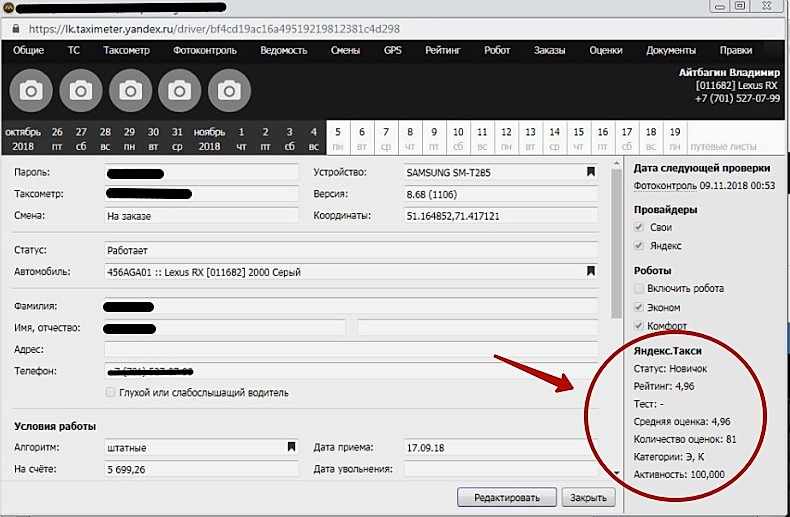Click the app icon in the title bar
Image resolution: width=790 pixels, height=517 pixels.
[x=8, y=7]
